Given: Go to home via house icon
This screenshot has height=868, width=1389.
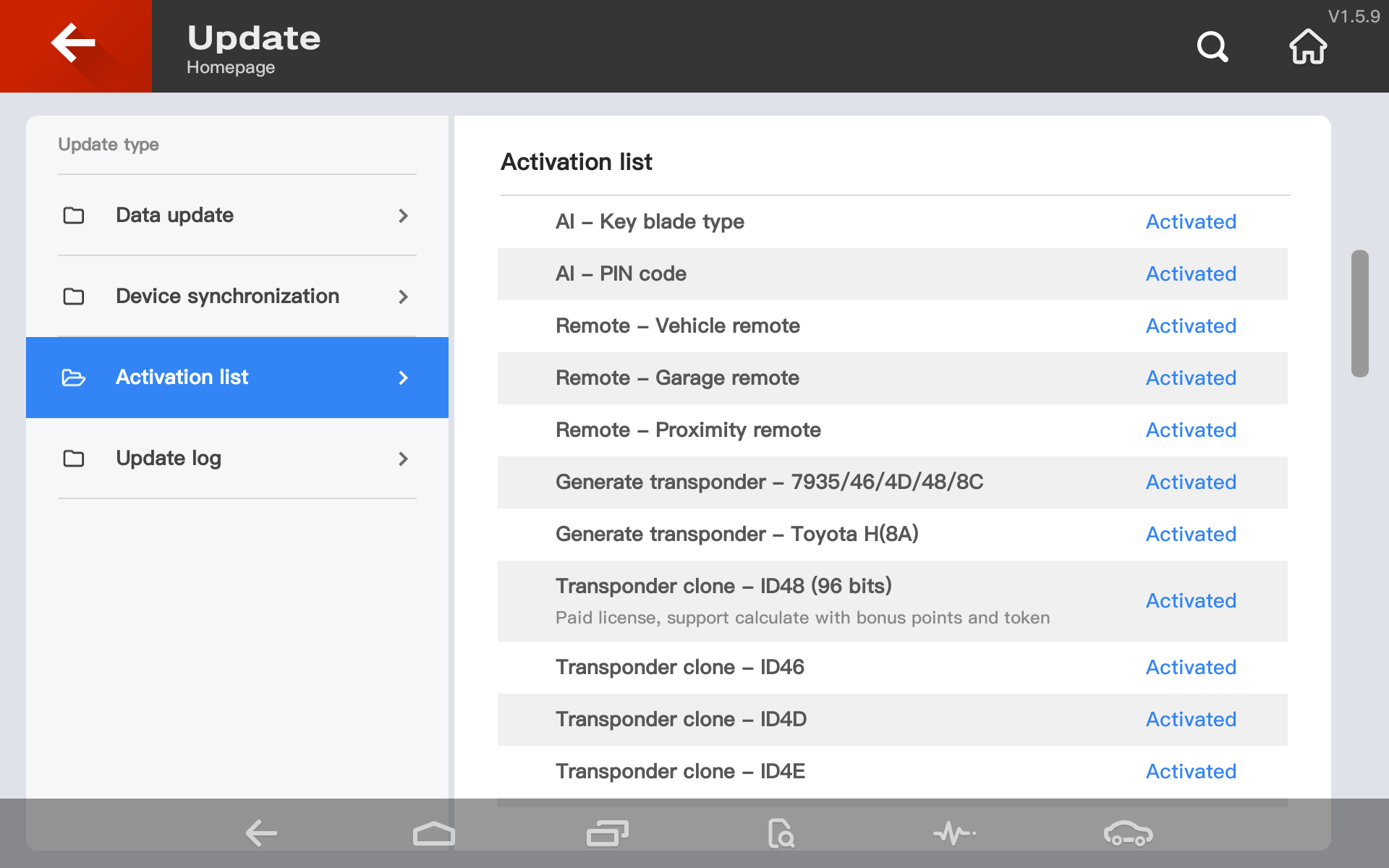Looking at the screenshot, I should 1307,47.
